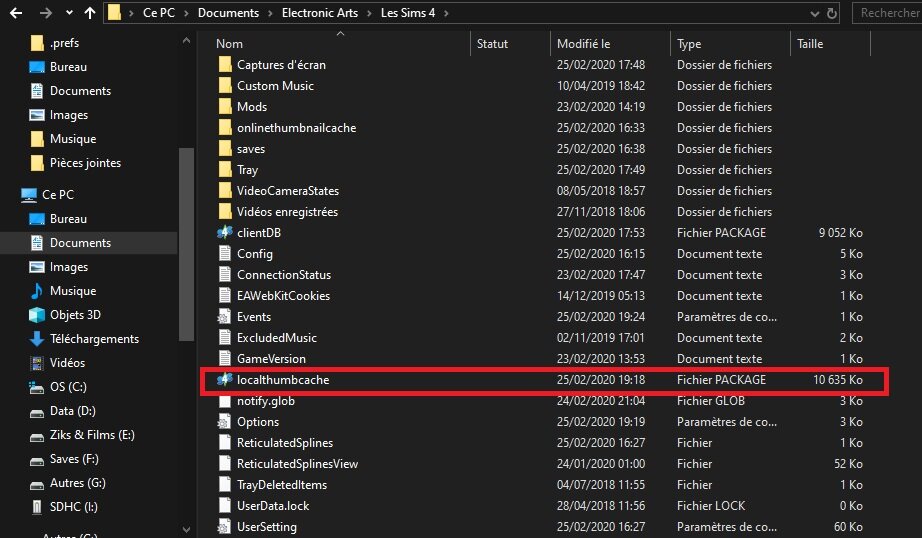Image resolution: width=922 pixels, height=538 pixels.
Task: Sort files by the Nom column header
Action: (229, 44)
